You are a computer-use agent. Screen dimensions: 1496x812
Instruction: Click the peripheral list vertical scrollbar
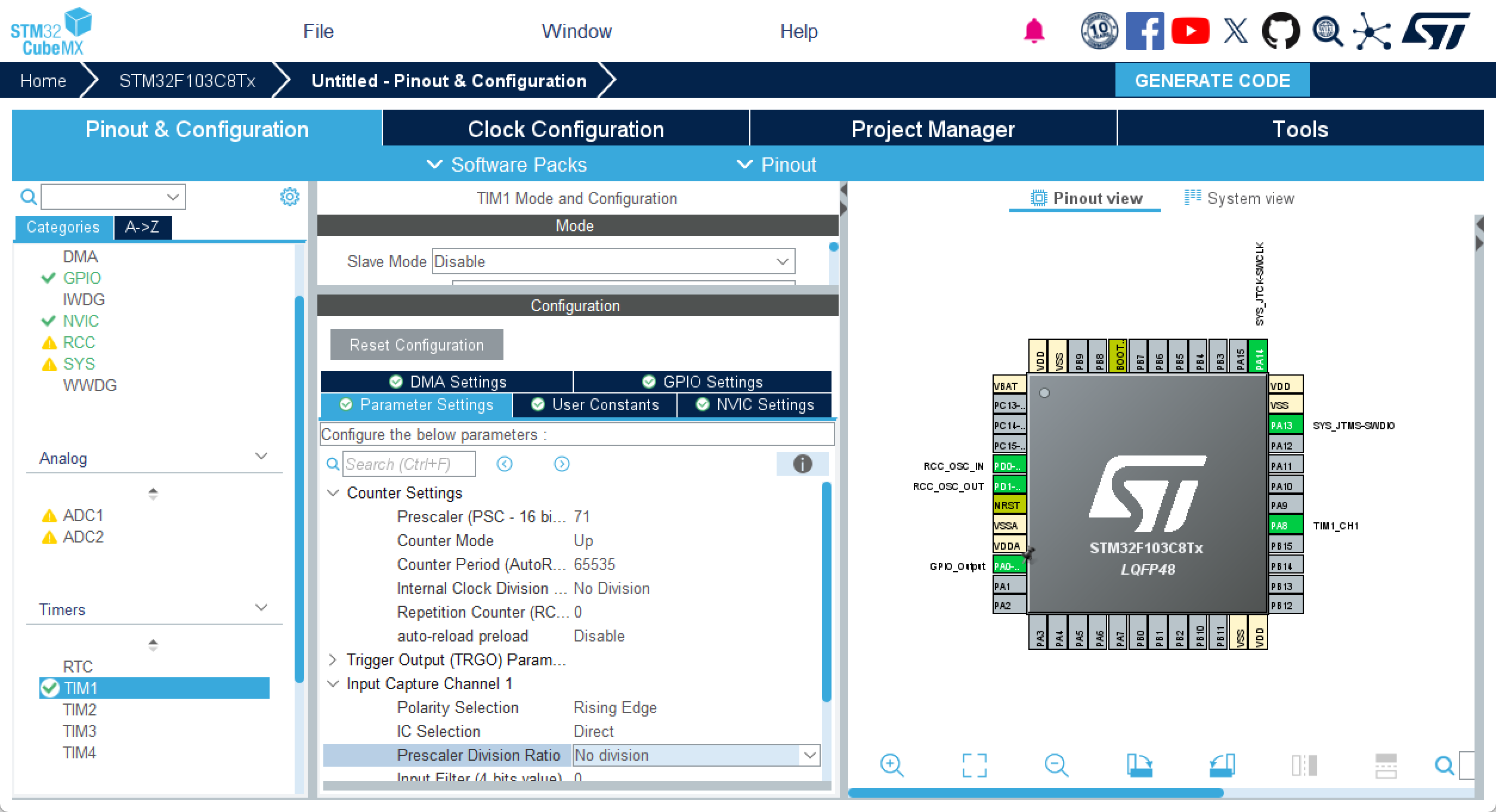[x=299, y=489]
